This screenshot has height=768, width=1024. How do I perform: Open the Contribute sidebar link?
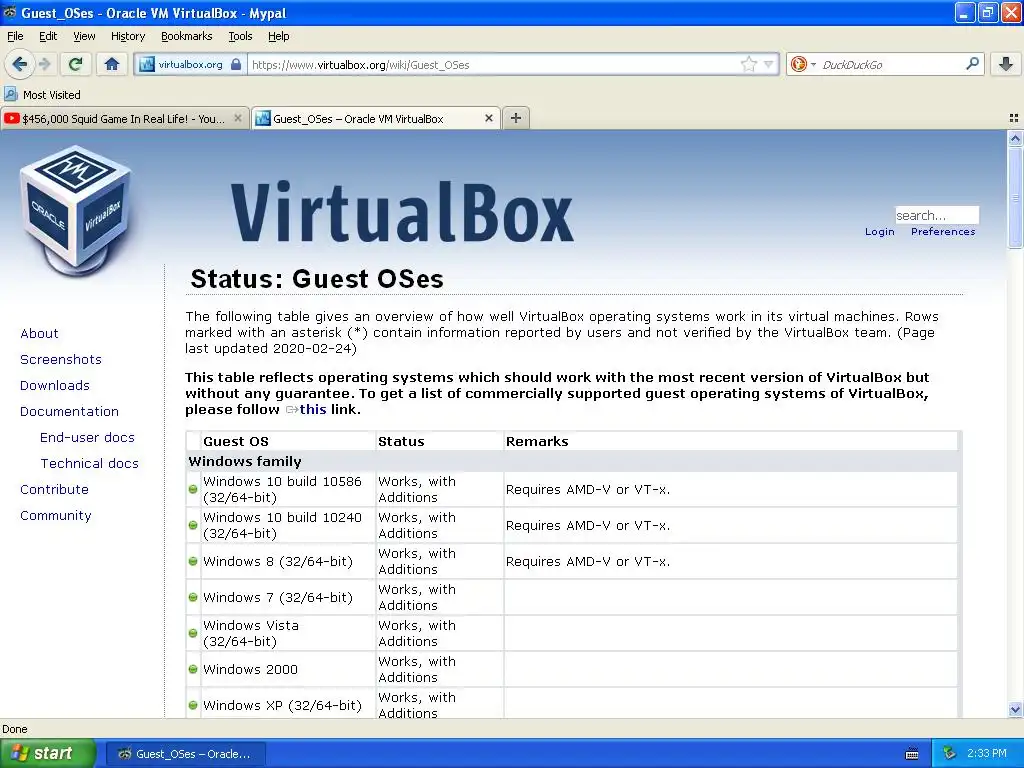coord(54,489)
